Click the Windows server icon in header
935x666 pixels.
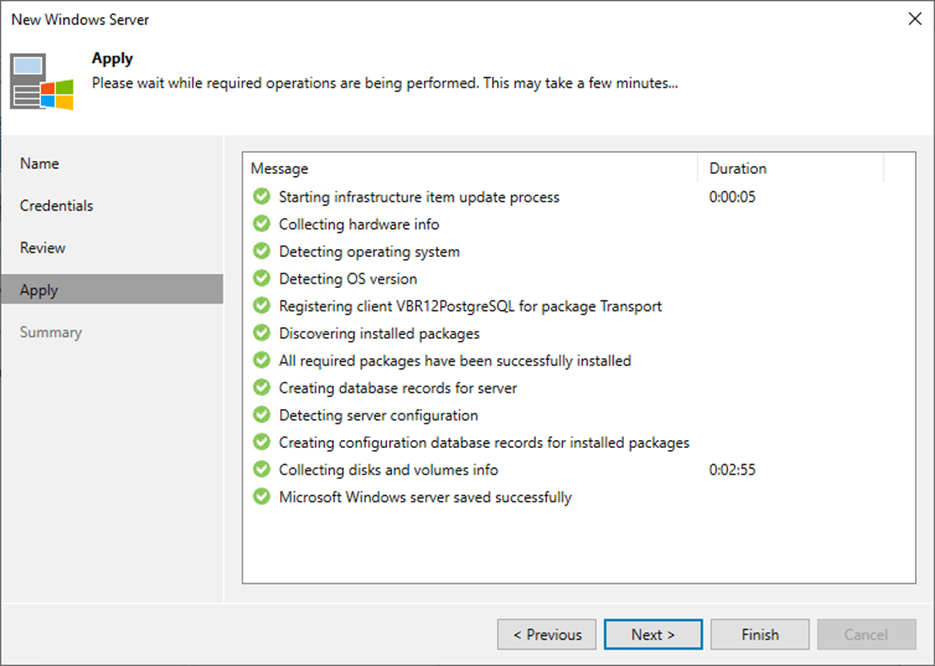point(42,80)
